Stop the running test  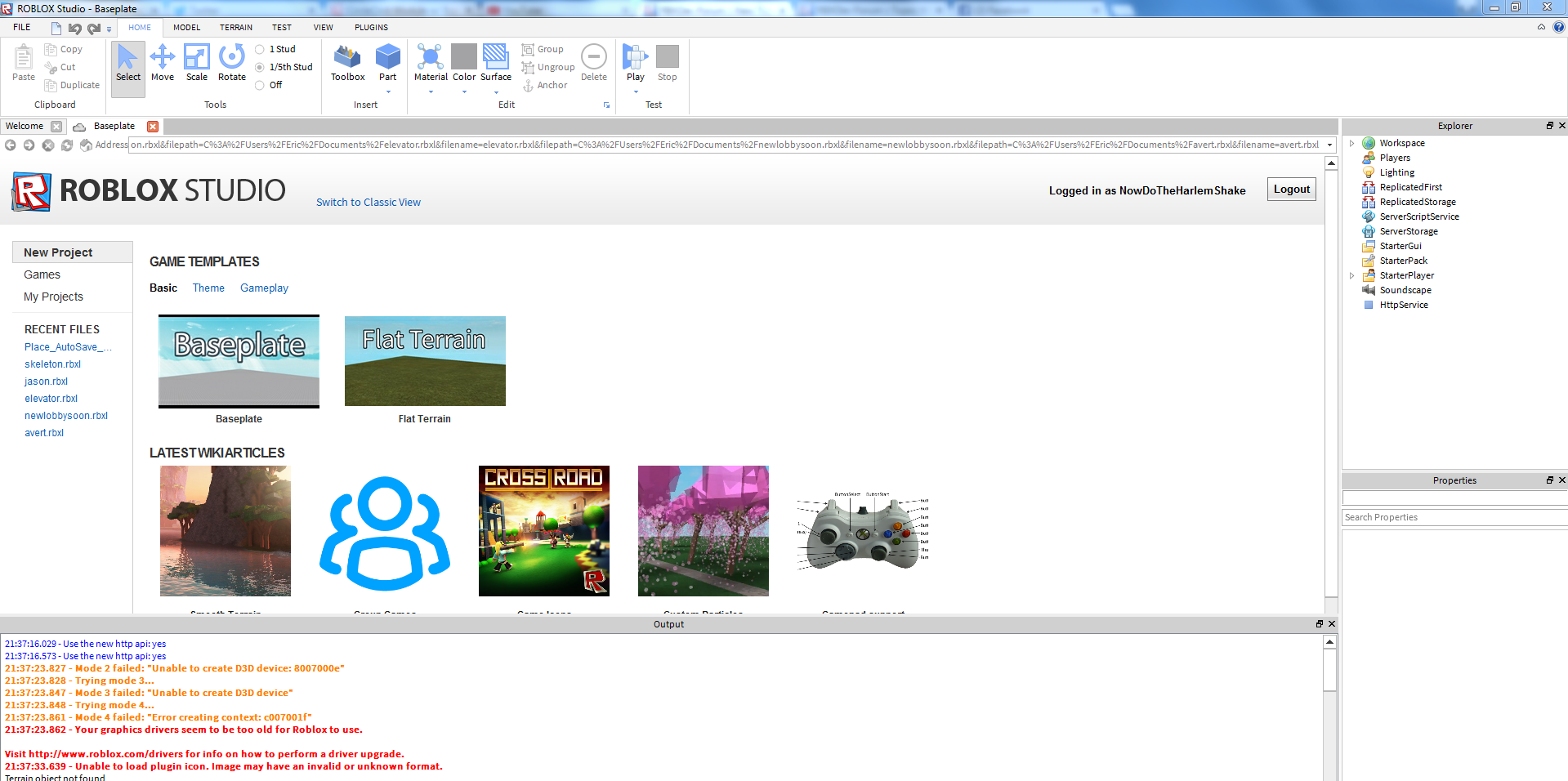668,64
